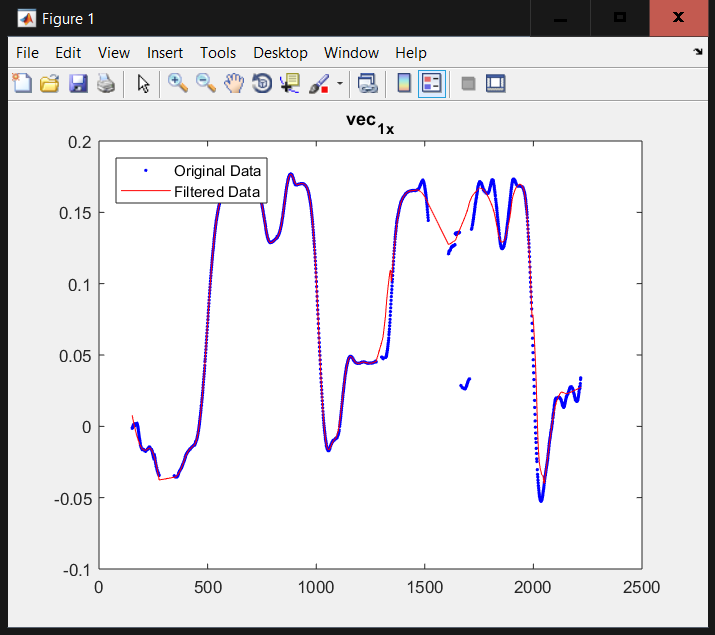Screen dimensions: 715x635
Task: Open the Help menu
Action: (411, 53)
